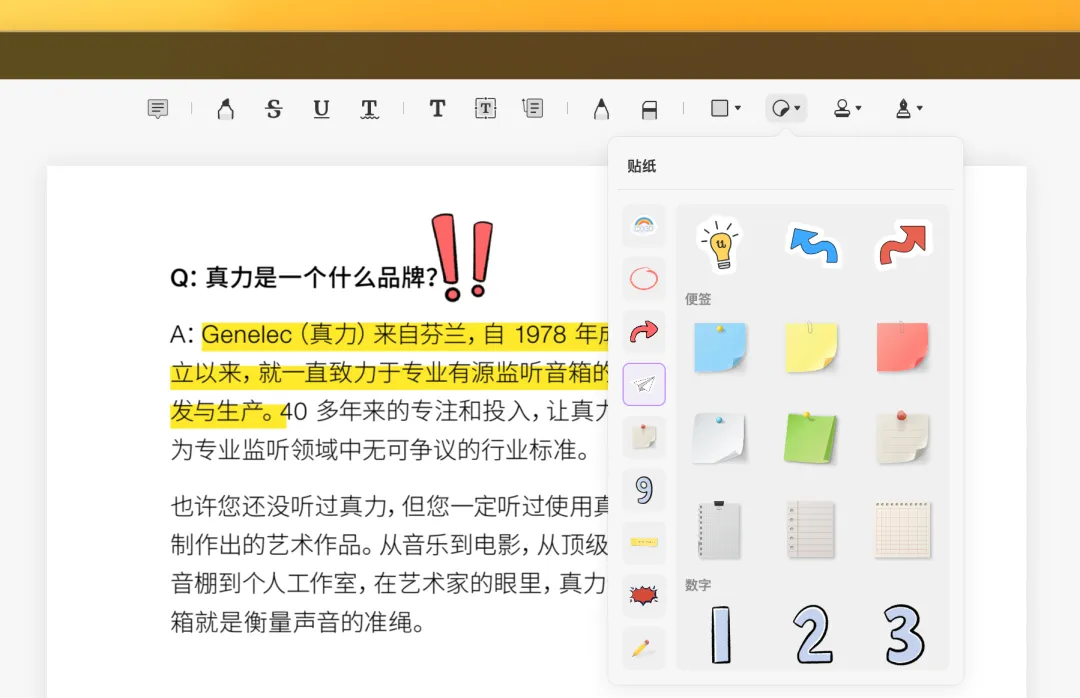The image size is (1080, 698).
Task: Select the pen drawing tool
Action: tap(601, 109)
